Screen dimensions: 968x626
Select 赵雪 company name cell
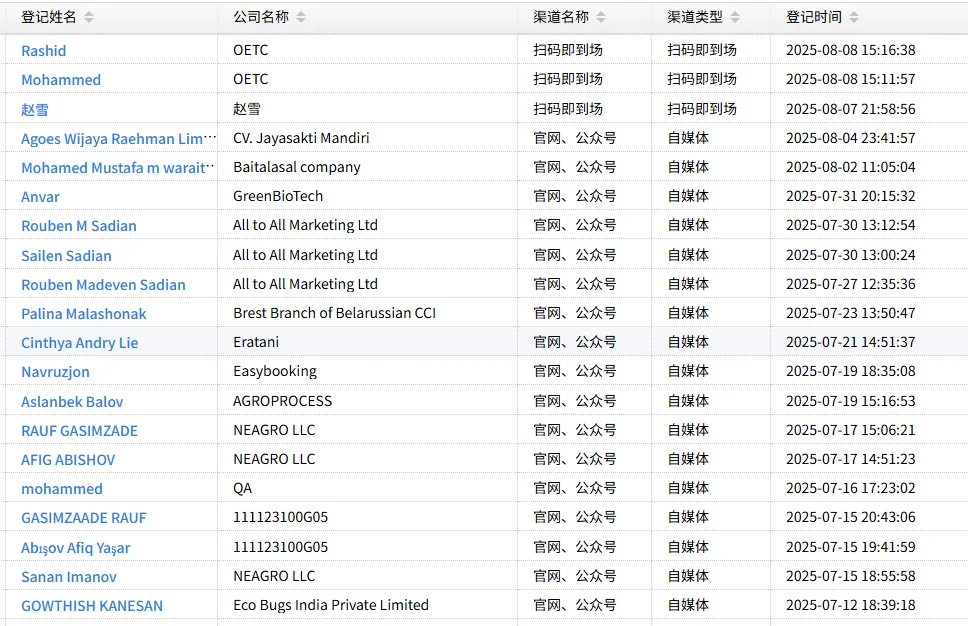[x=246, y=109]
